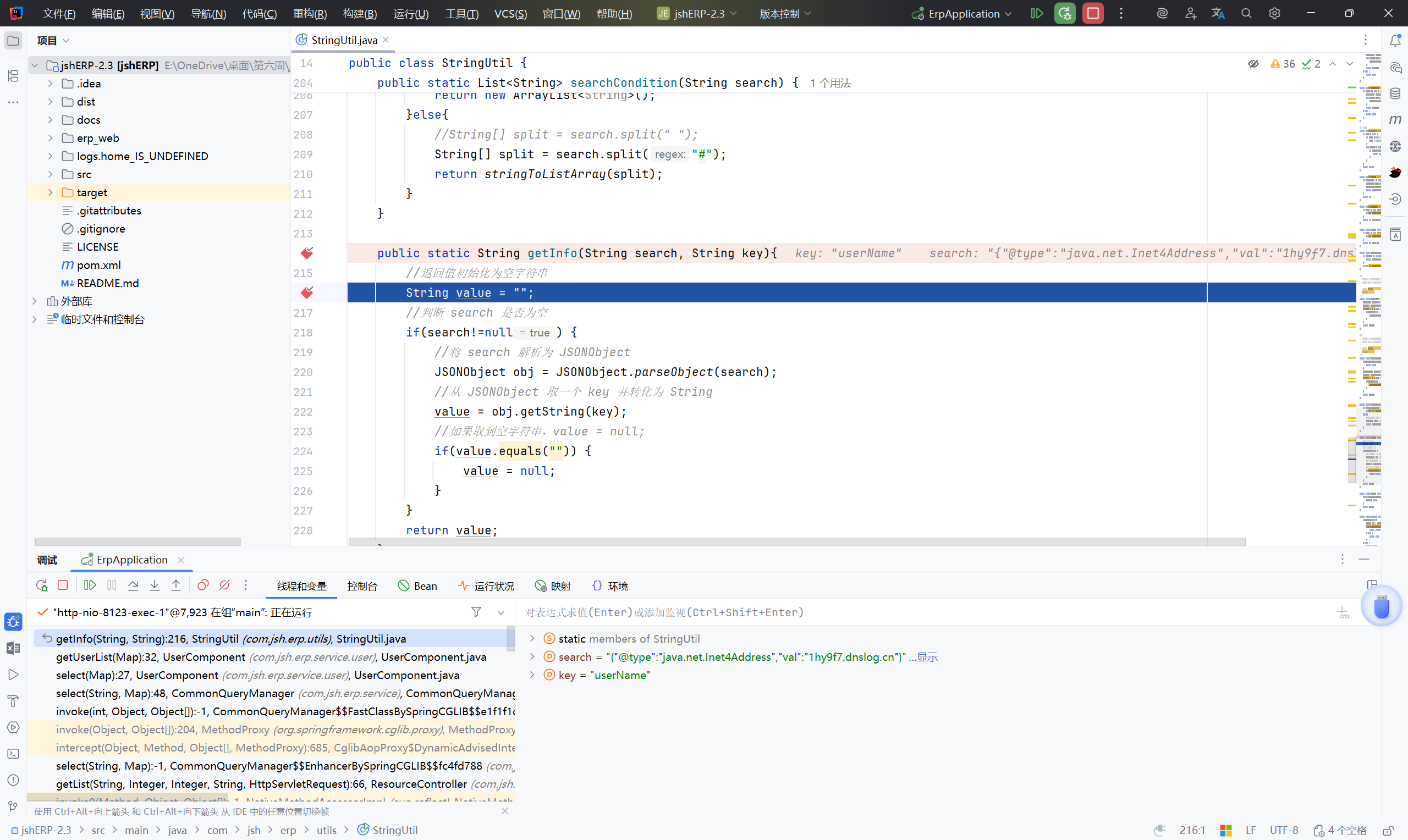This screenshot has height=840, width=1408.
Task: Click the 显示 link for search value
Action: point(927,656)
